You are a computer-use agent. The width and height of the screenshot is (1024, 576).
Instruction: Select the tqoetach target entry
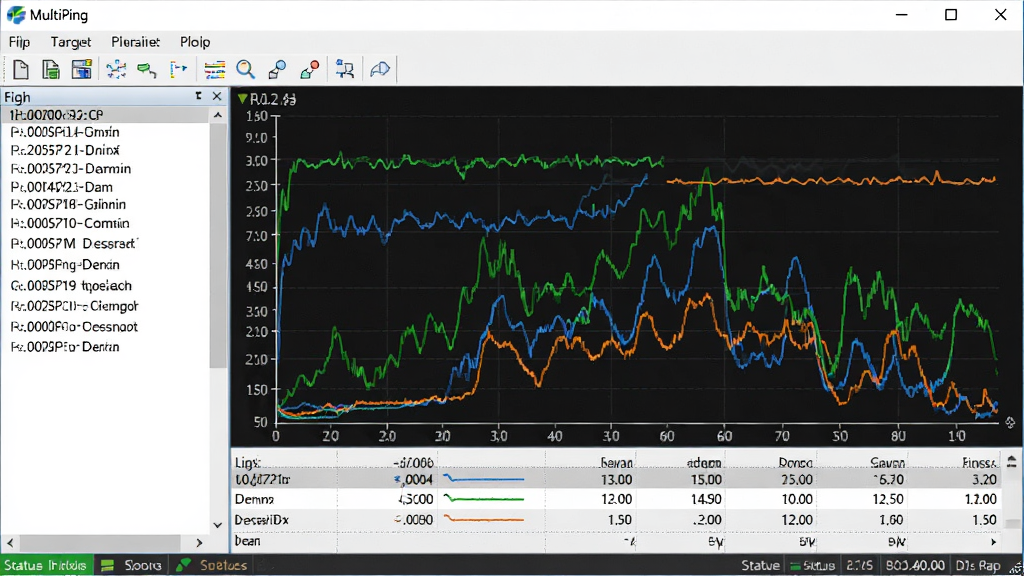pos(71,285)
